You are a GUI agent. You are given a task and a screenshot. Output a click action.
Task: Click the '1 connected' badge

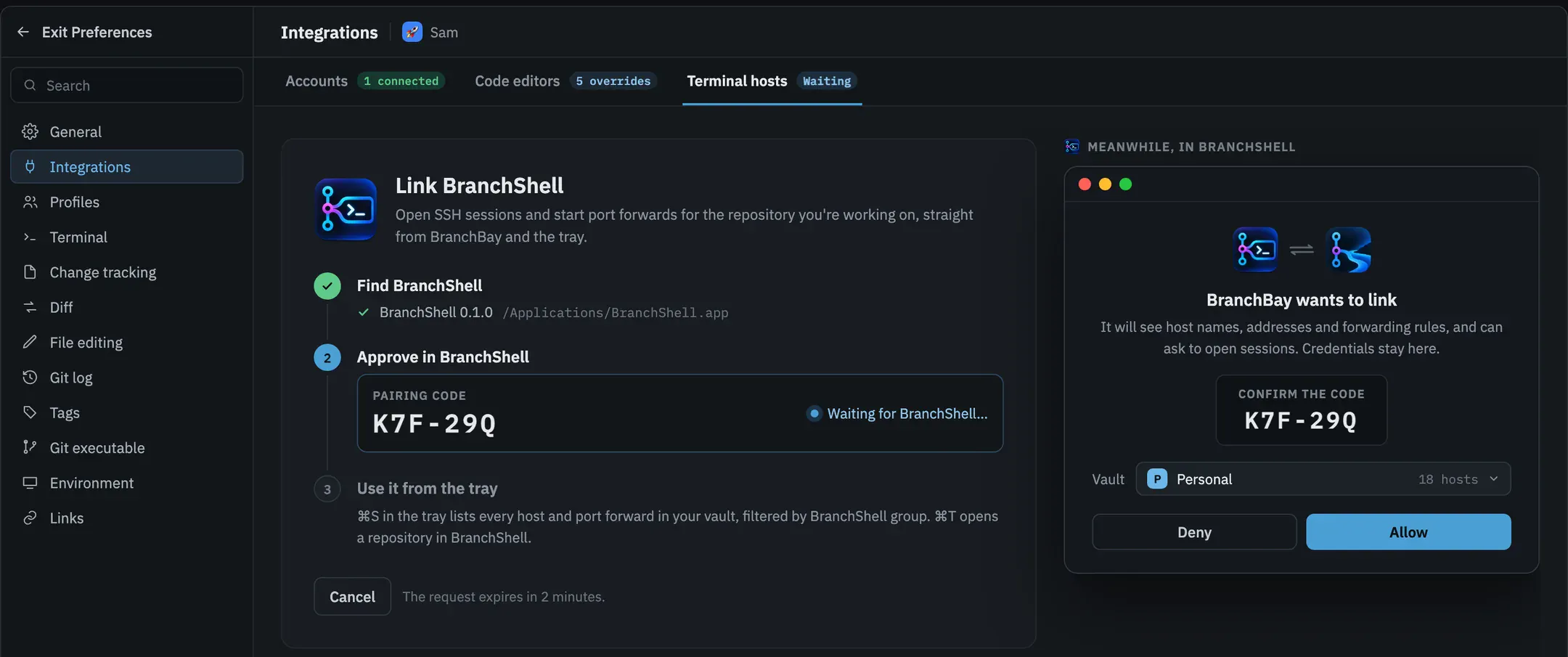(401, 81)
